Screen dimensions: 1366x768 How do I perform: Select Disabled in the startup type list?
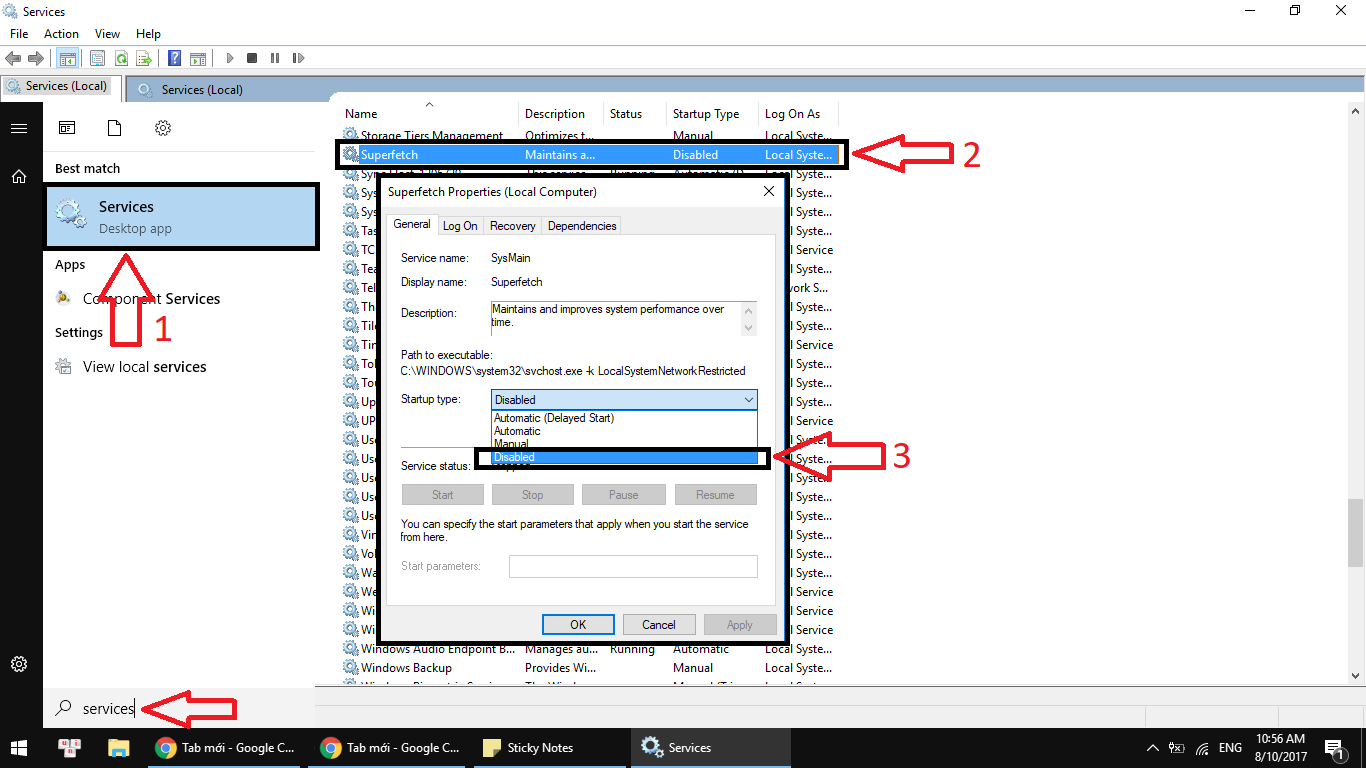[515, 457]
